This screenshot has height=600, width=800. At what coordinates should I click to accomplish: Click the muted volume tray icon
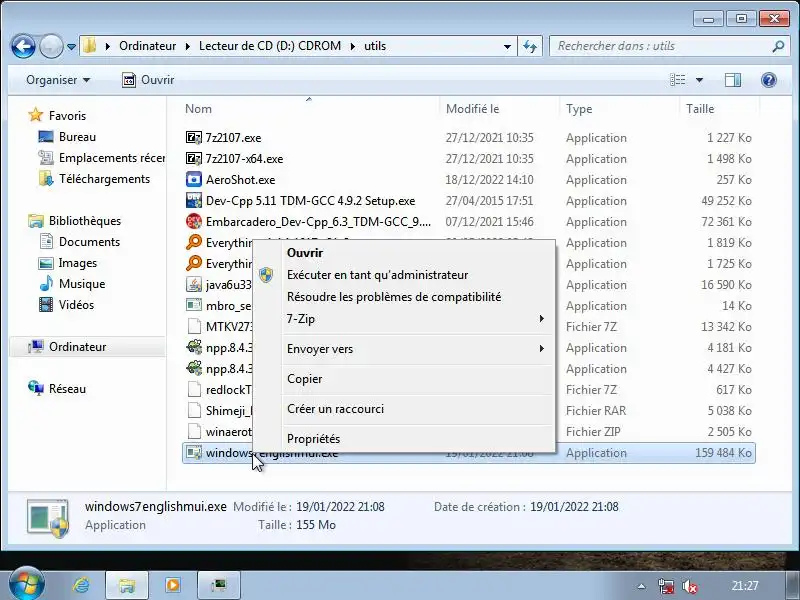pyautogui.click(x=690, y=587)
